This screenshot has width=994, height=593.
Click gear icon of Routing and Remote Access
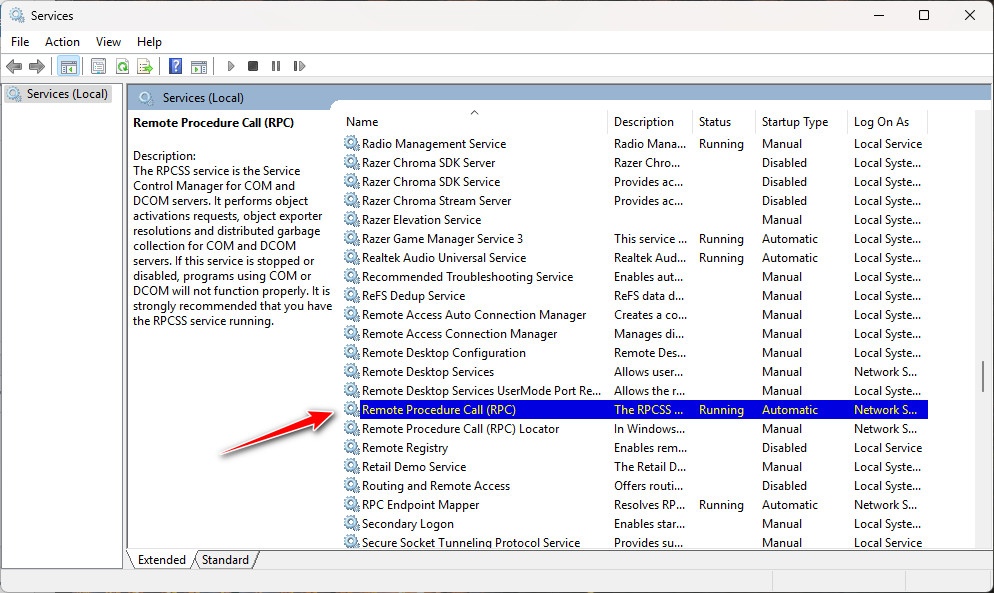tap(352, 486)
